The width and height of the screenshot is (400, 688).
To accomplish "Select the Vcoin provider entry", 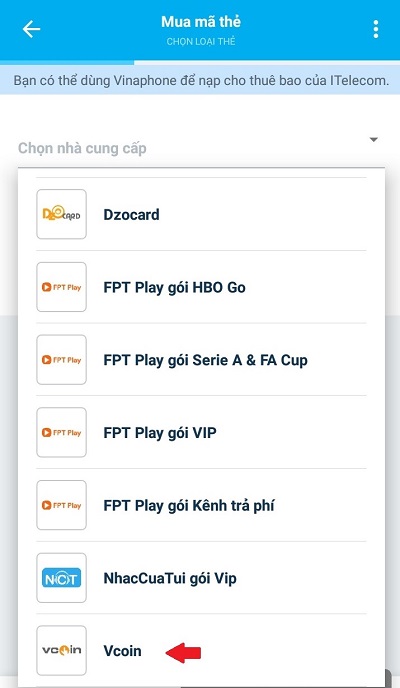I will (201, 650).
